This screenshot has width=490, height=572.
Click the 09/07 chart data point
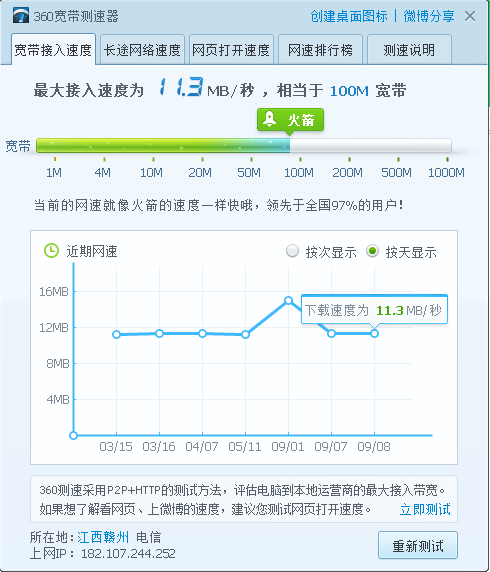click(x=331, y=333)
